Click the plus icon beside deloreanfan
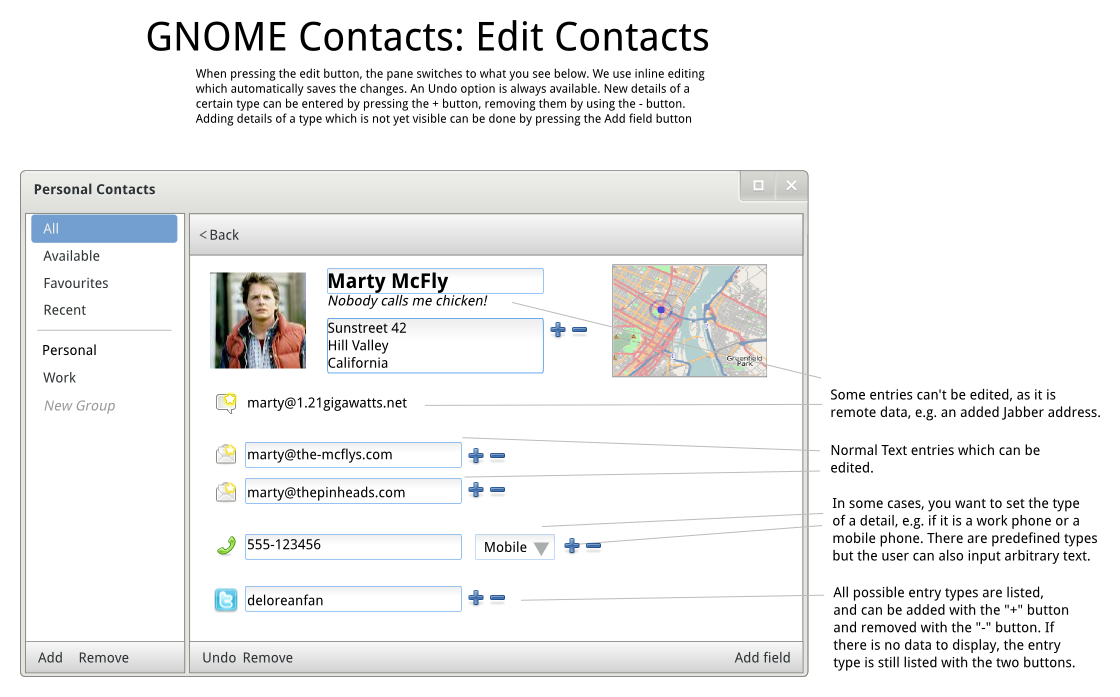This screenshot has width=1120, height=697. point(476,598)
